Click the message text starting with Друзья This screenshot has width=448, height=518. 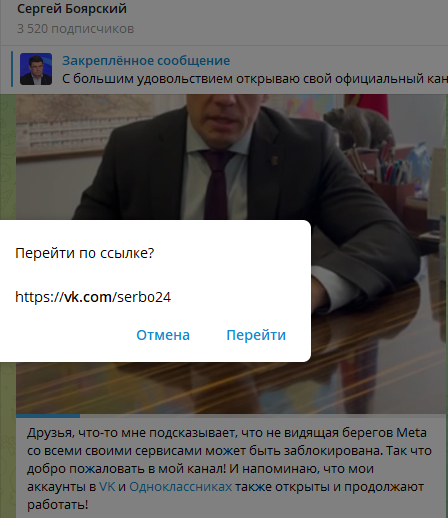tap(229, 469)
